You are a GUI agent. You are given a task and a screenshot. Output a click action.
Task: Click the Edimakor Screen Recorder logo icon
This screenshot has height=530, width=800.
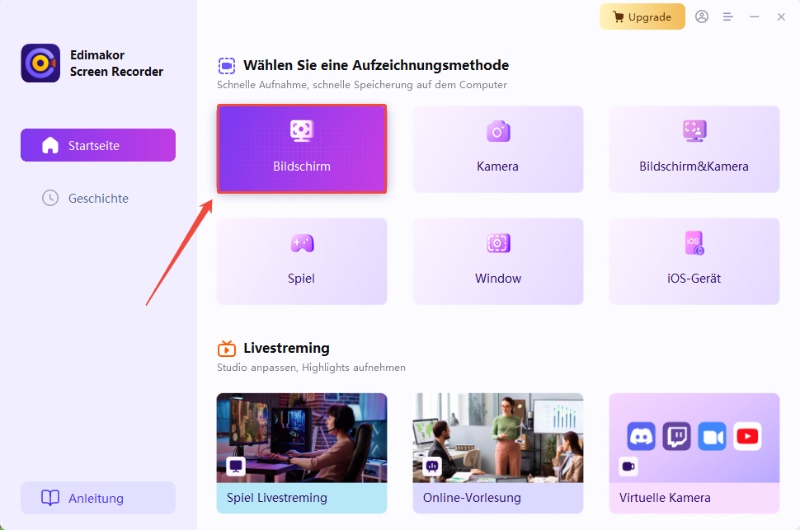coord(41,63)
